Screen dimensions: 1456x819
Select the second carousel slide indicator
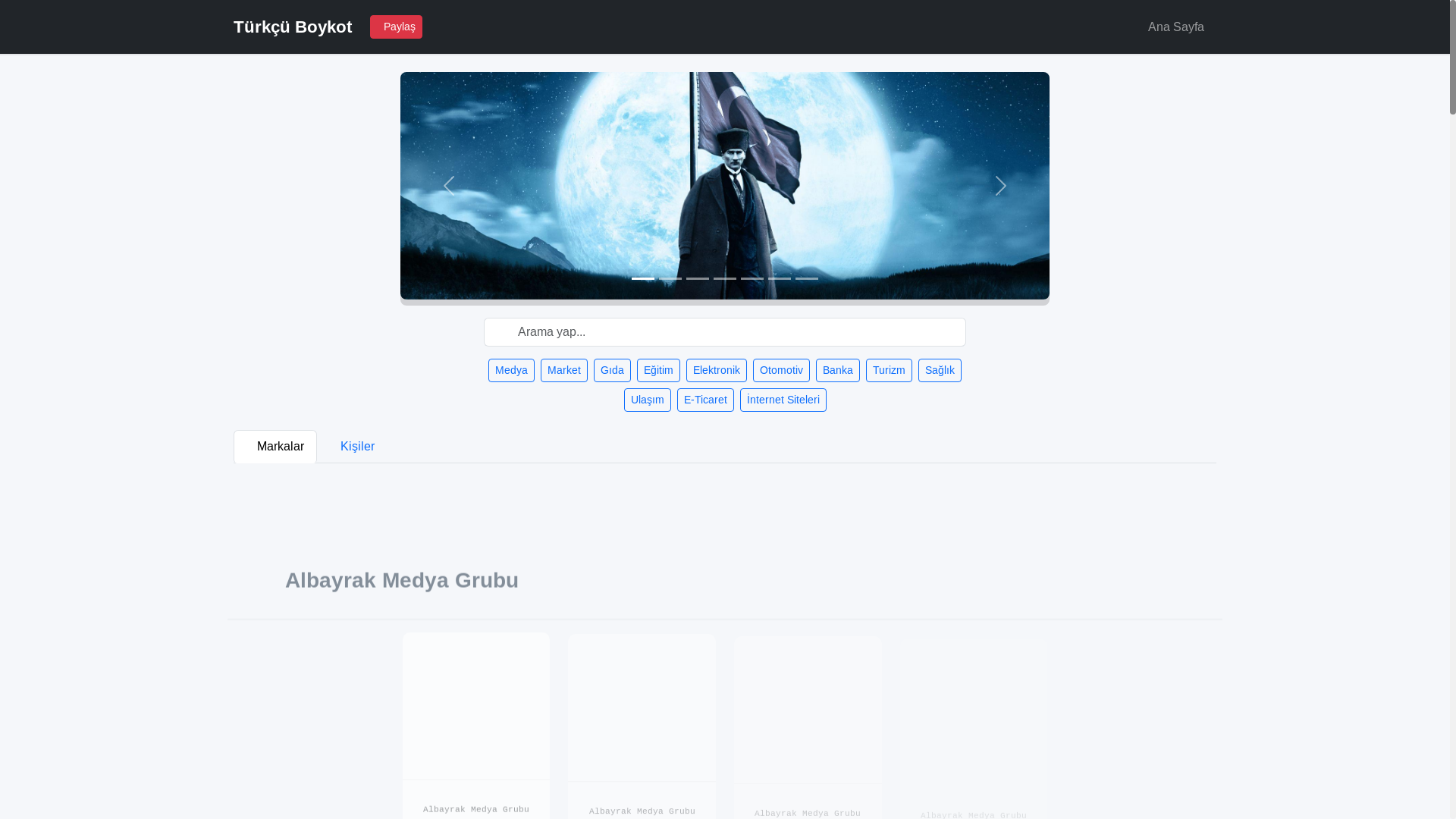pyautogui.click(x=670, y=278)
